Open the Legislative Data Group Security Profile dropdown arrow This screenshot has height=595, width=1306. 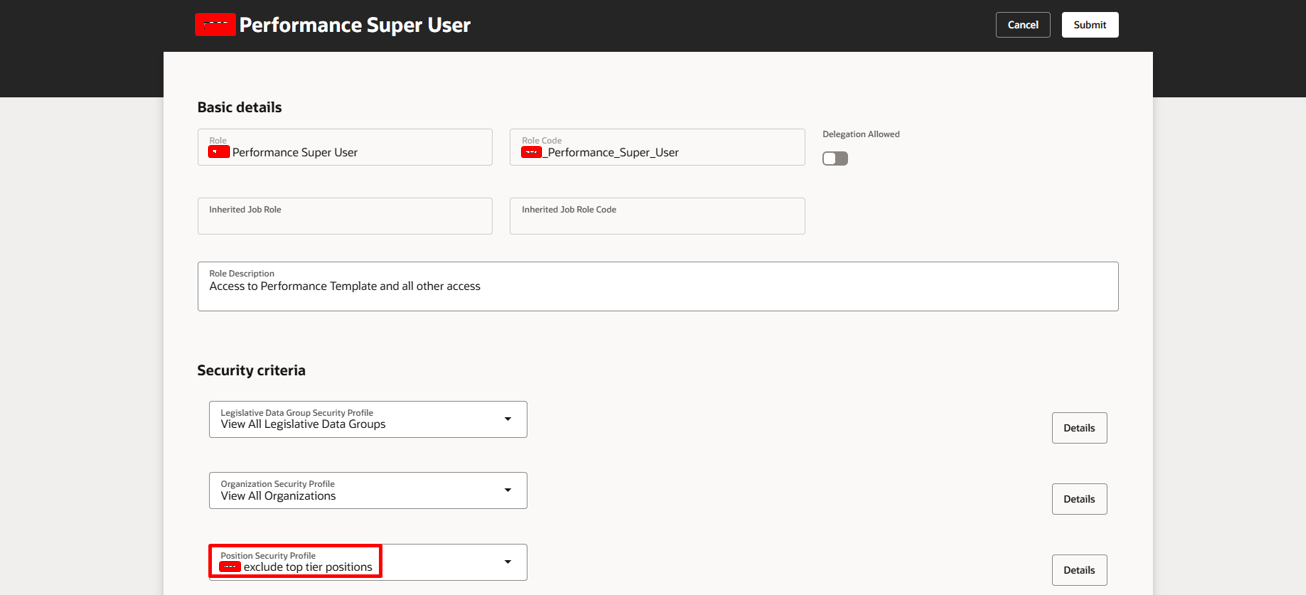coord(508,419)
